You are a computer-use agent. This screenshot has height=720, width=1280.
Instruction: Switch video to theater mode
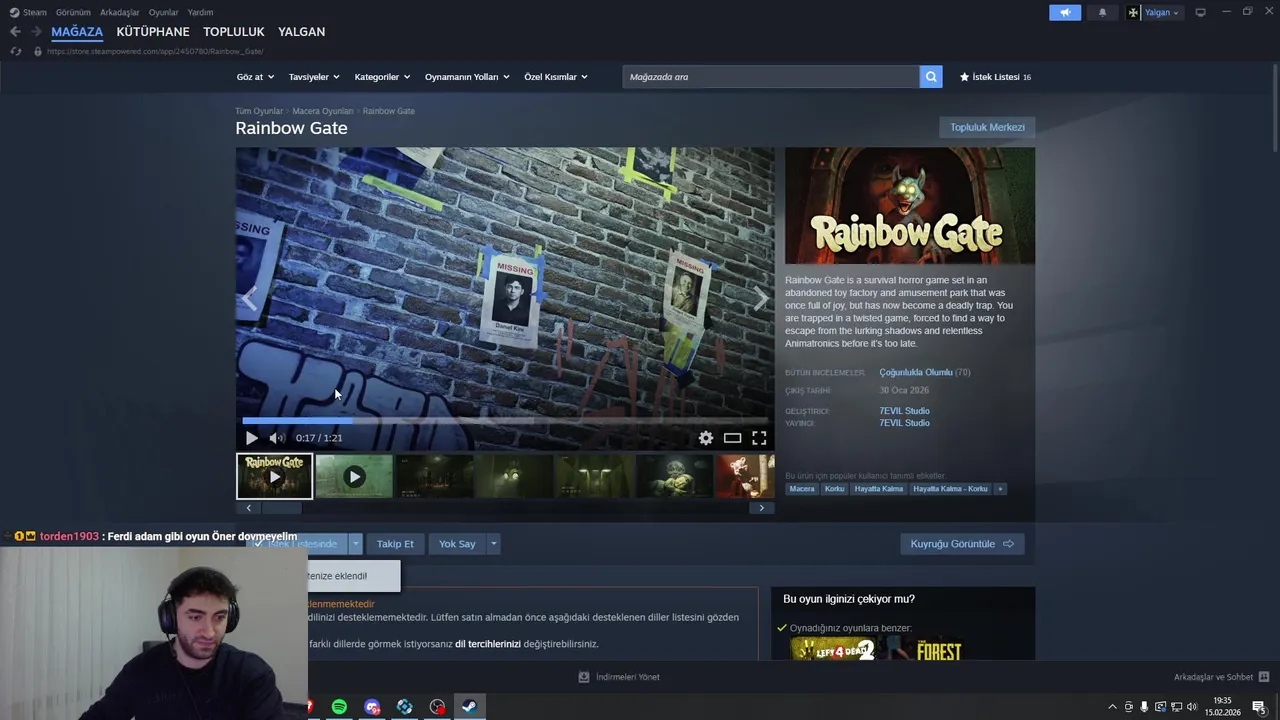click(733, 438)
